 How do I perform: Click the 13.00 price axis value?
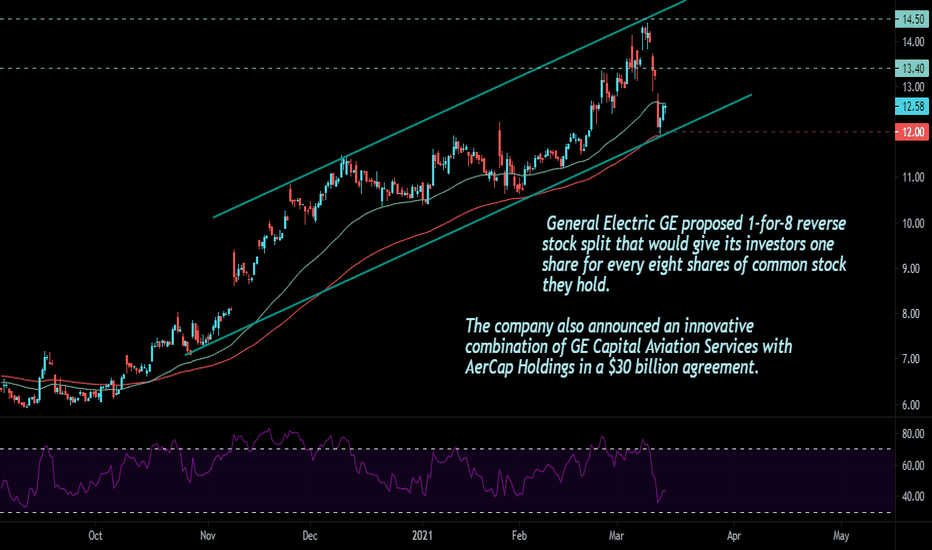click(x=913, y=87)
